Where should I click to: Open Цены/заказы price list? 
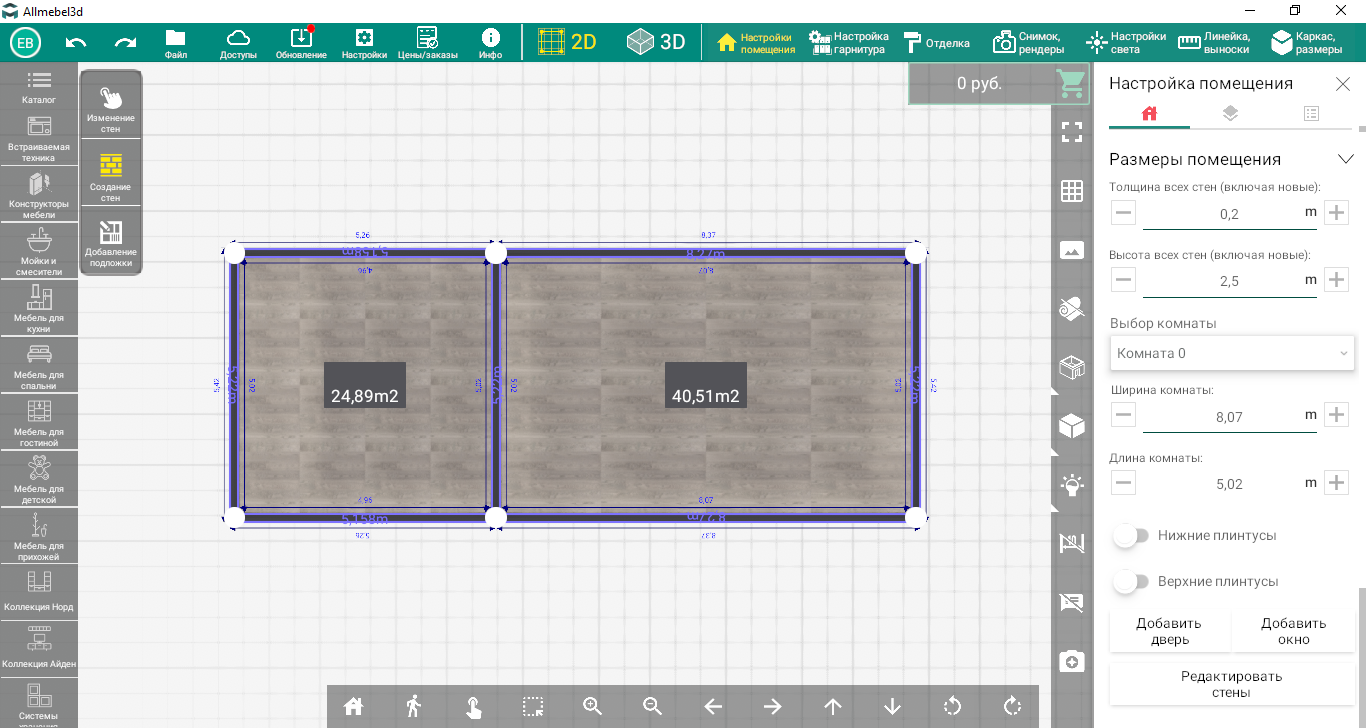tap(427, 43)
